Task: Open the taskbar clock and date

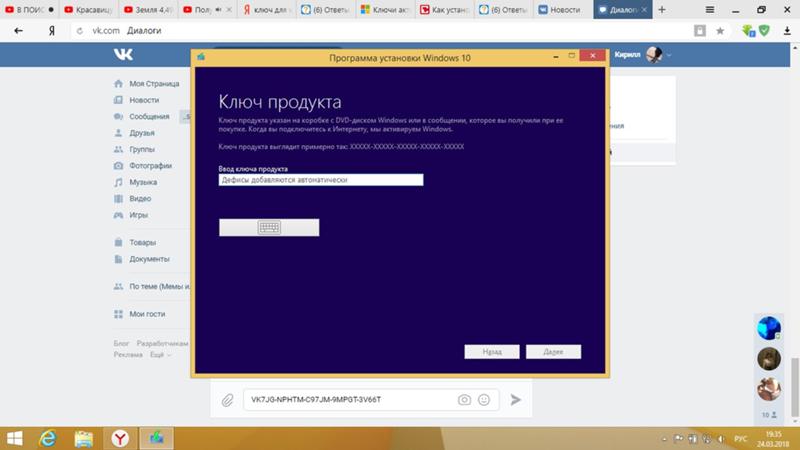Action: point(773,439)
